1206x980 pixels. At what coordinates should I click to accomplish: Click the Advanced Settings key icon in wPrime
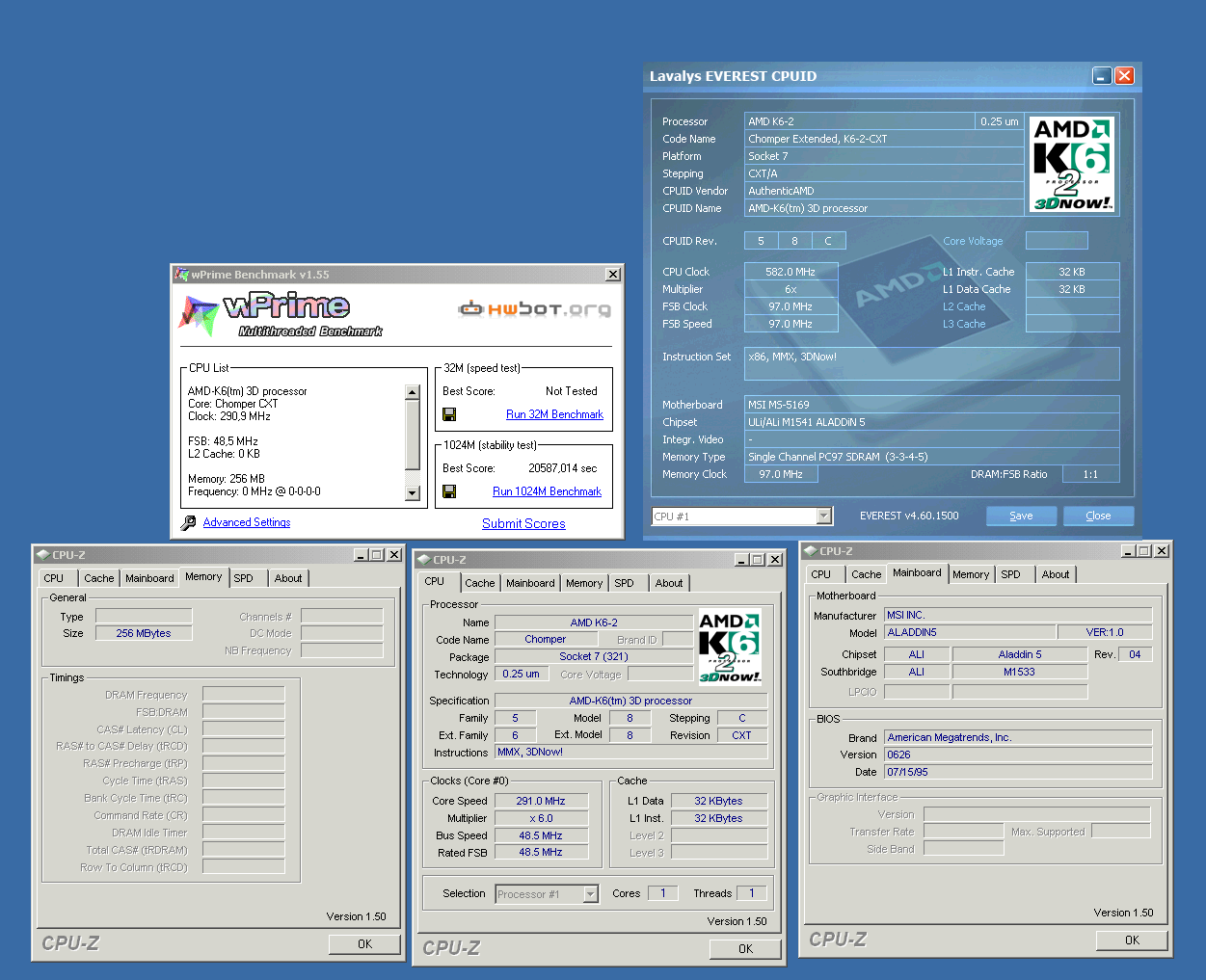[189, 522]
